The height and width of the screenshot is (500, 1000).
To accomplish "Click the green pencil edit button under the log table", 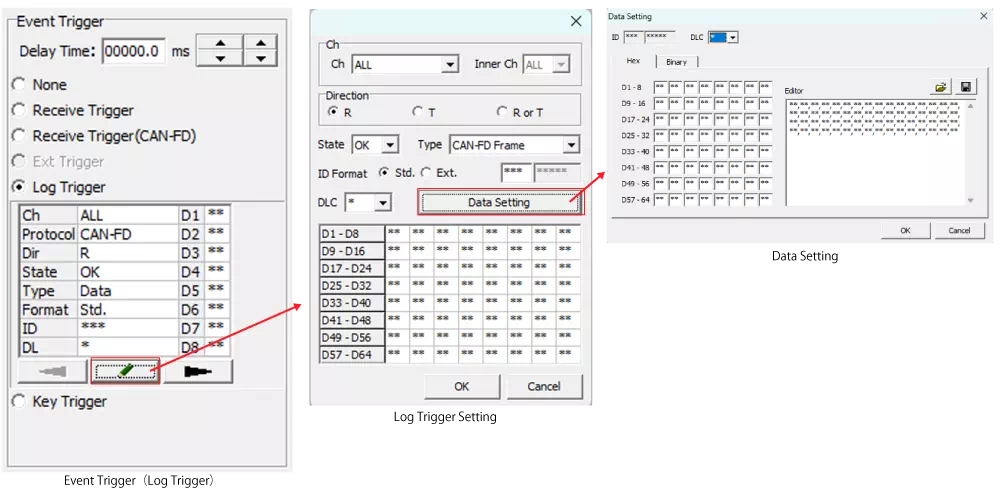I will [125, 371].
